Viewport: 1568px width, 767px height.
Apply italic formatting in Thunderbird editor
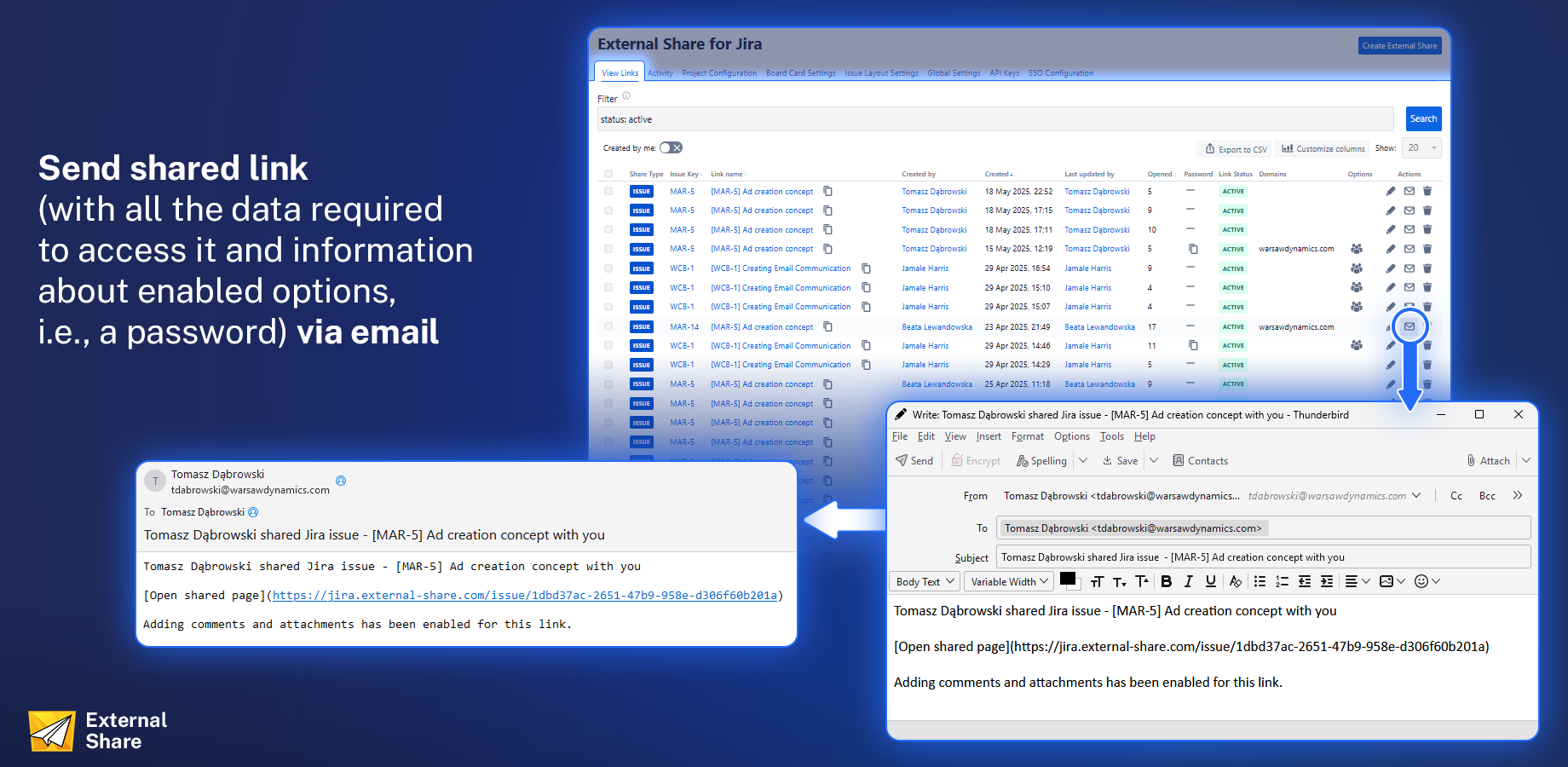point(1188,581)
